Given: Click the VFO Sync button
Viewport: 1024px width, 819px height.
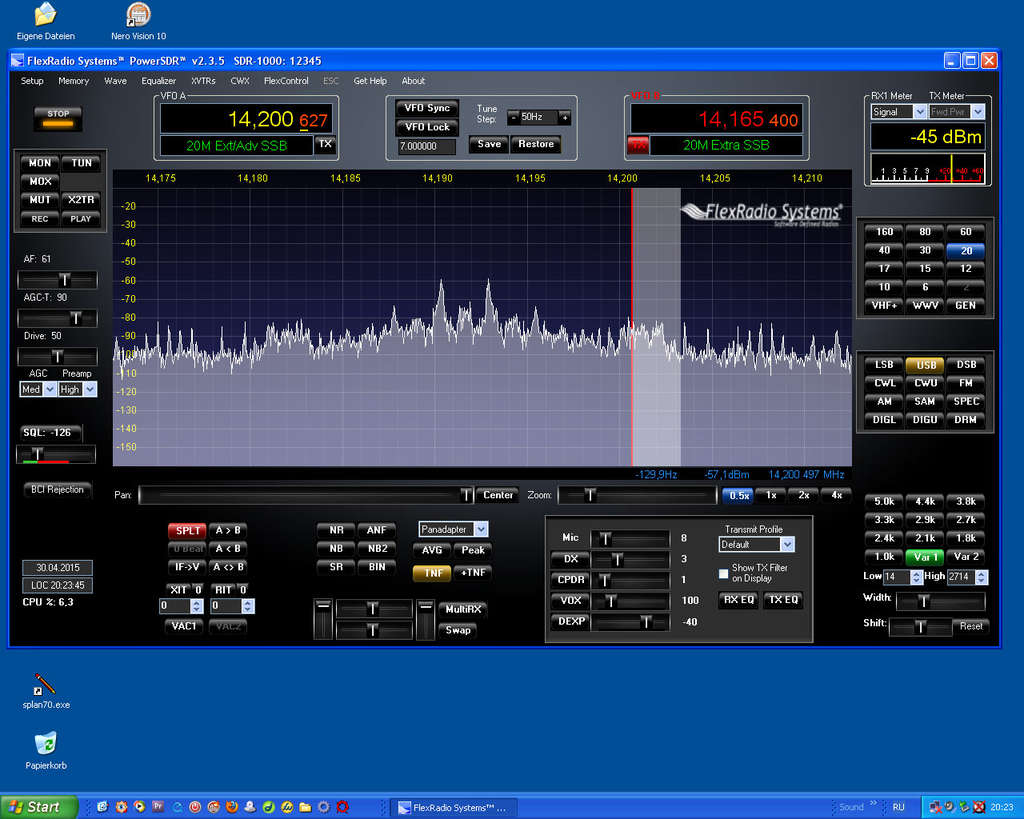Looking at the screenshot, I should point(427,108).
